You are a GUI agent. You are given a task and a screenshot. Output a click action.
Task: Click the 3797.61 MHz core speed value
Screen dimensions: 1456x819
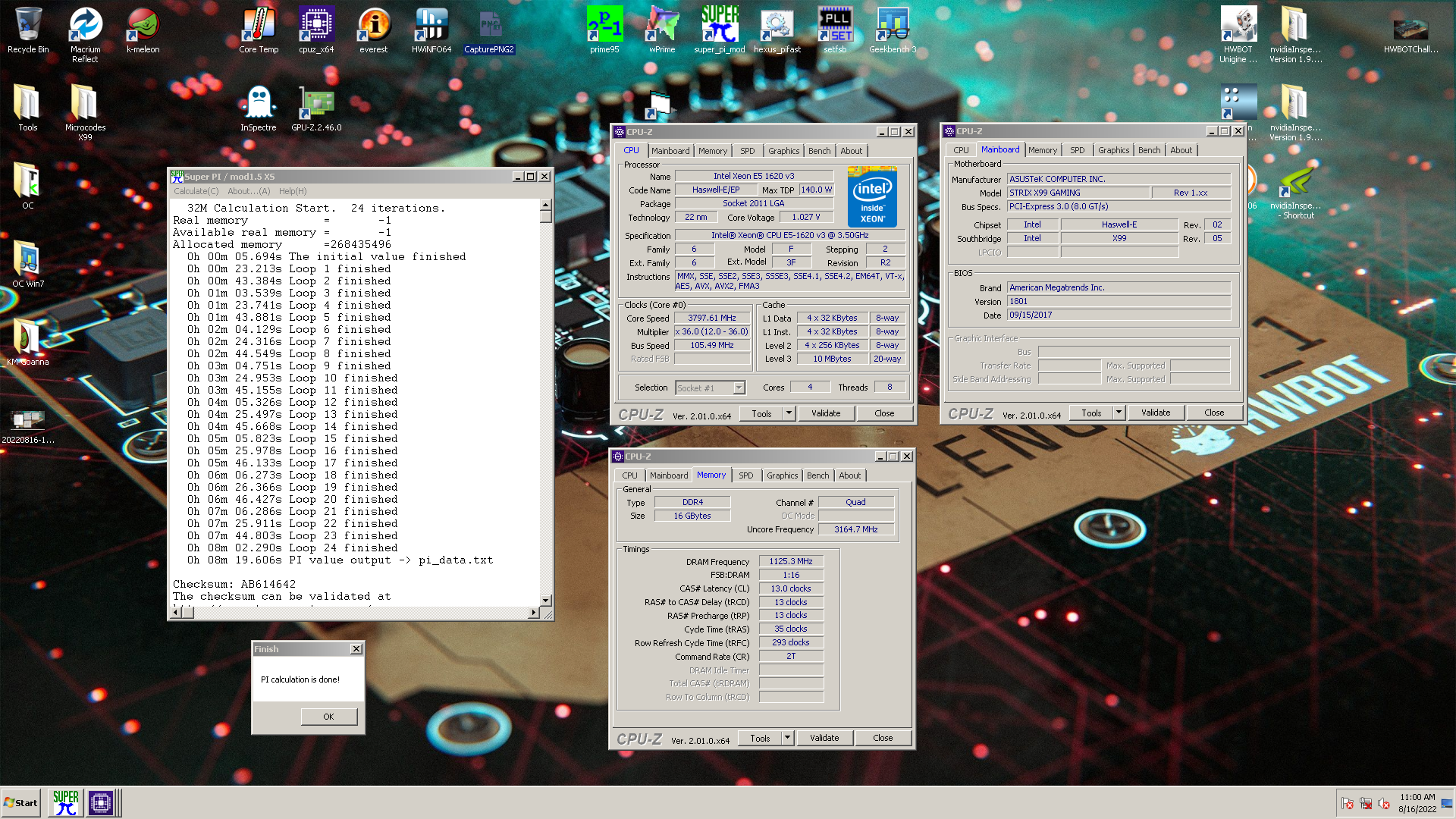pyautogui.click(x=712, y=318)
